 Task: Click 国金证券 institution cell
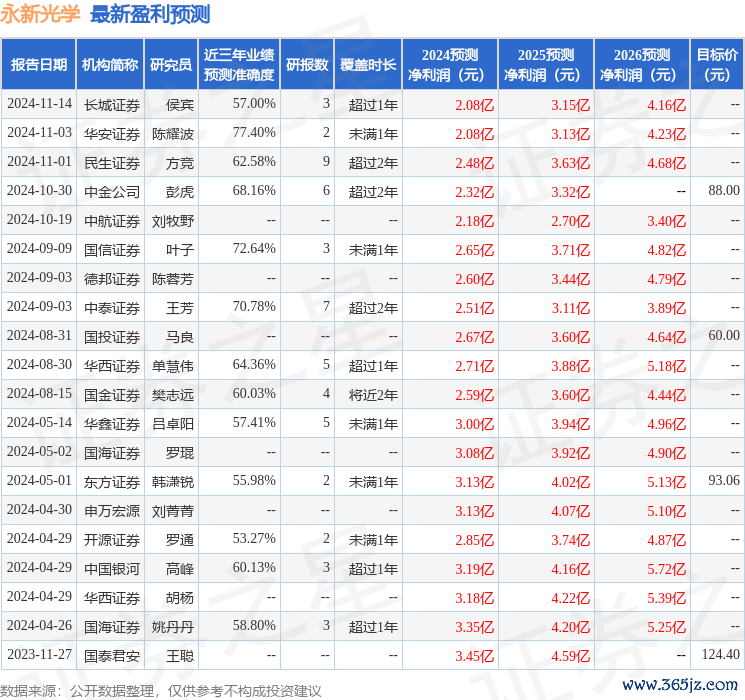[x=112, y=395]
